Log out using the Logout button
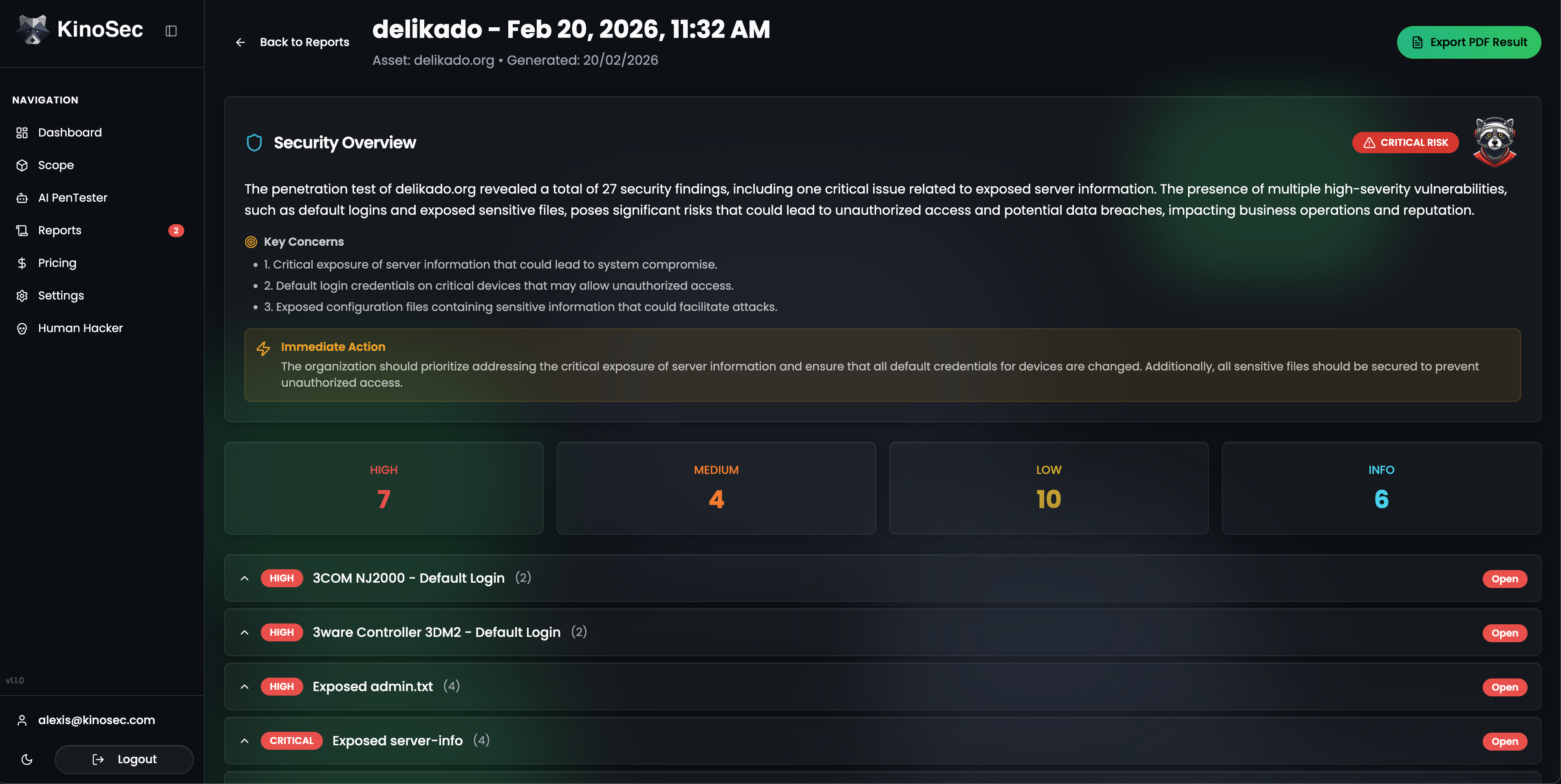 [x=124, y=760]
